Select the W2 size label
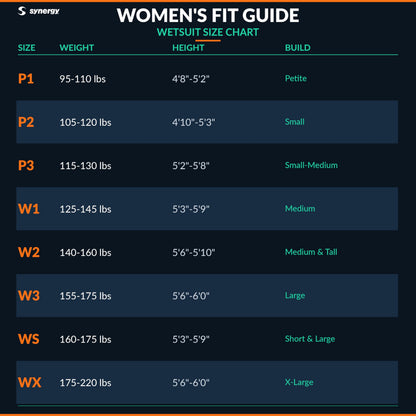Viewport: 416px width, 416px height. click(29, 252)
